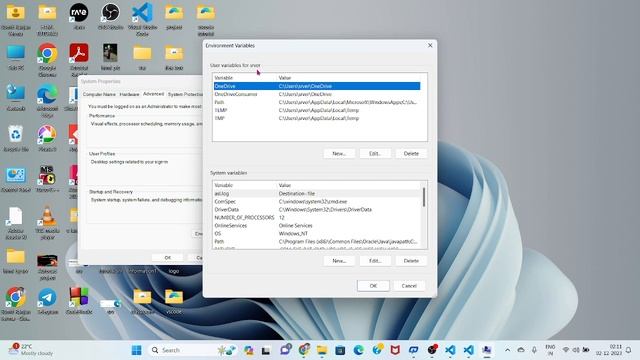This screenshot has width=640, height=360.
Task: Select the OneDrive user variable row
Action: point(317,86)
